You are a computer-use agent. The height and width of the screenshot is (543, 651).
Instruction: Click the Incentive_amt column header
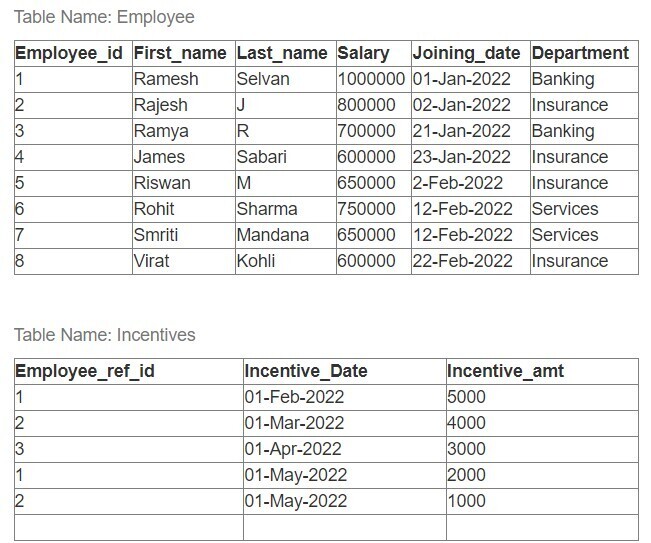coord(506,371)
